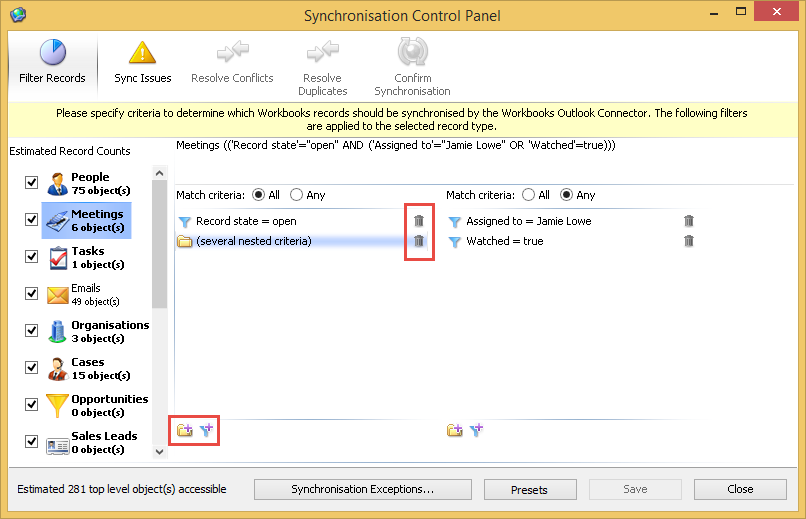Viewport: 806px width, 519px height.
Task: Untick the Emails checkbox
Action: click(x=31, y=293)
